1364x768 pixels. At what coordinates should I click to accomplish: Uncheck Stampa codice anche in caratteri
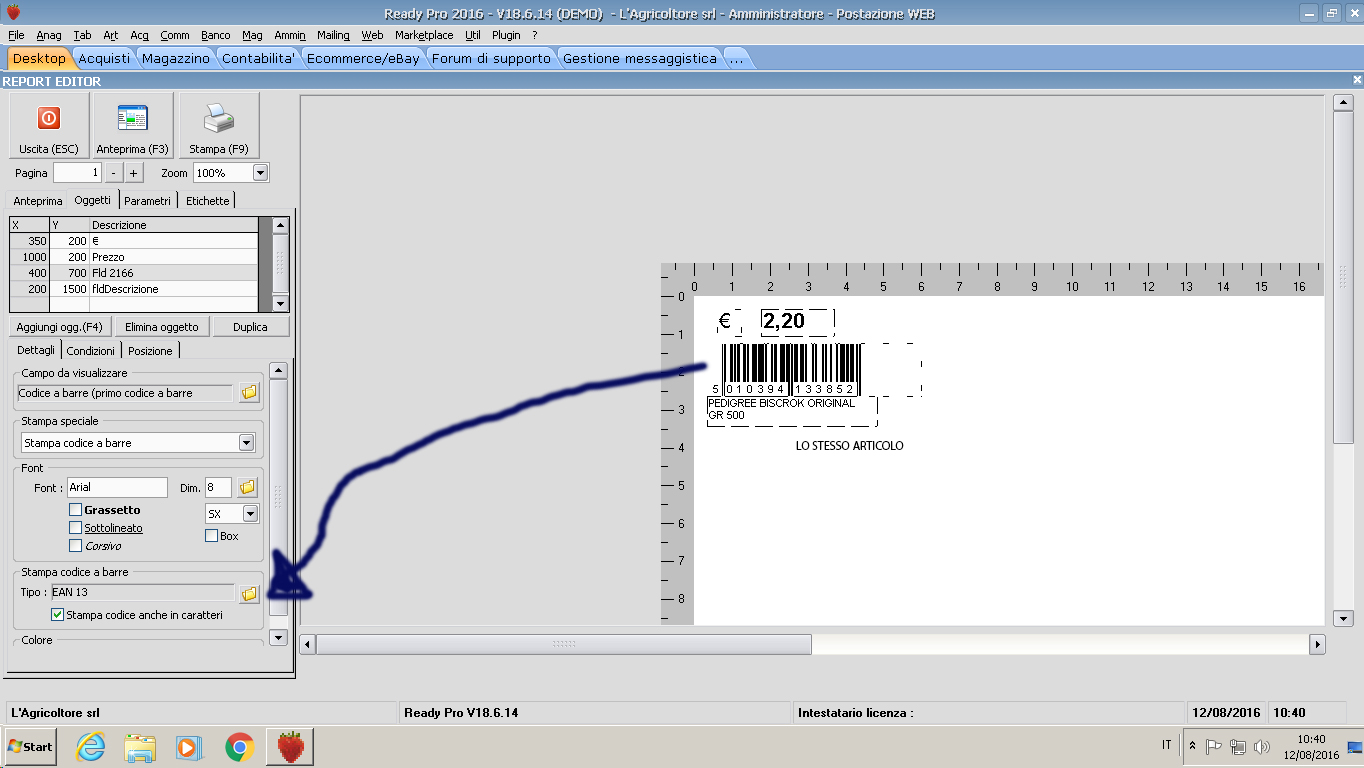click(x=57, y=615)
